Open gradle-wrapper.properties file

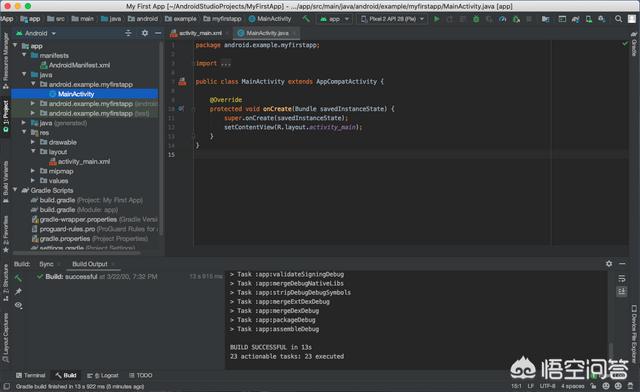click(x=94, y=219)
